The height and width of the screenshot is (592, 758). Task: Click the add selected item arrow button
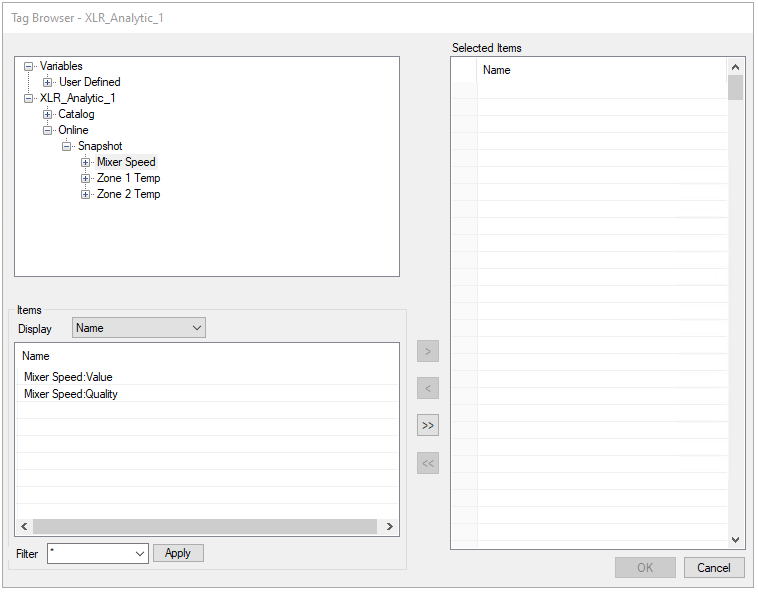428,351
